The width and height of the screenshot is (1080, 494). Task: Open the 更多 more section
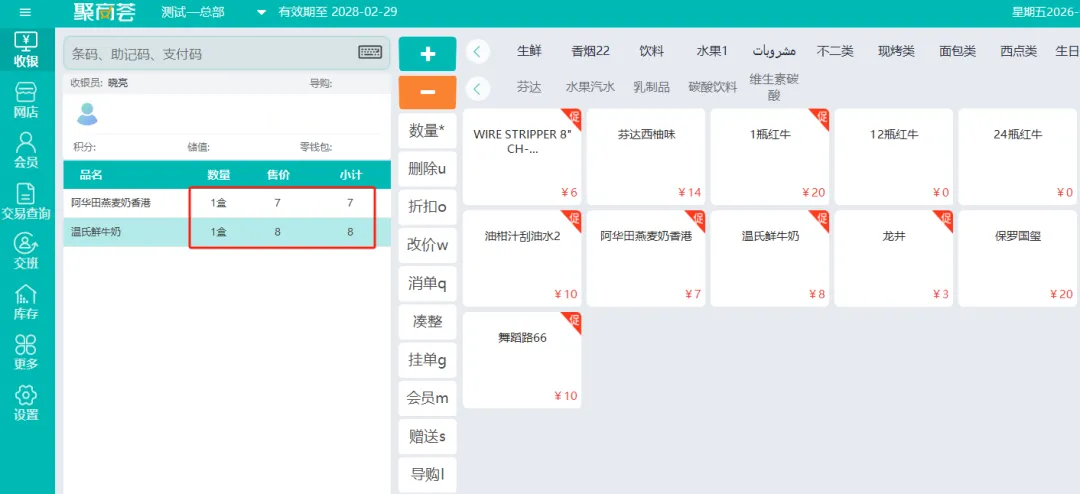[26, 353]
